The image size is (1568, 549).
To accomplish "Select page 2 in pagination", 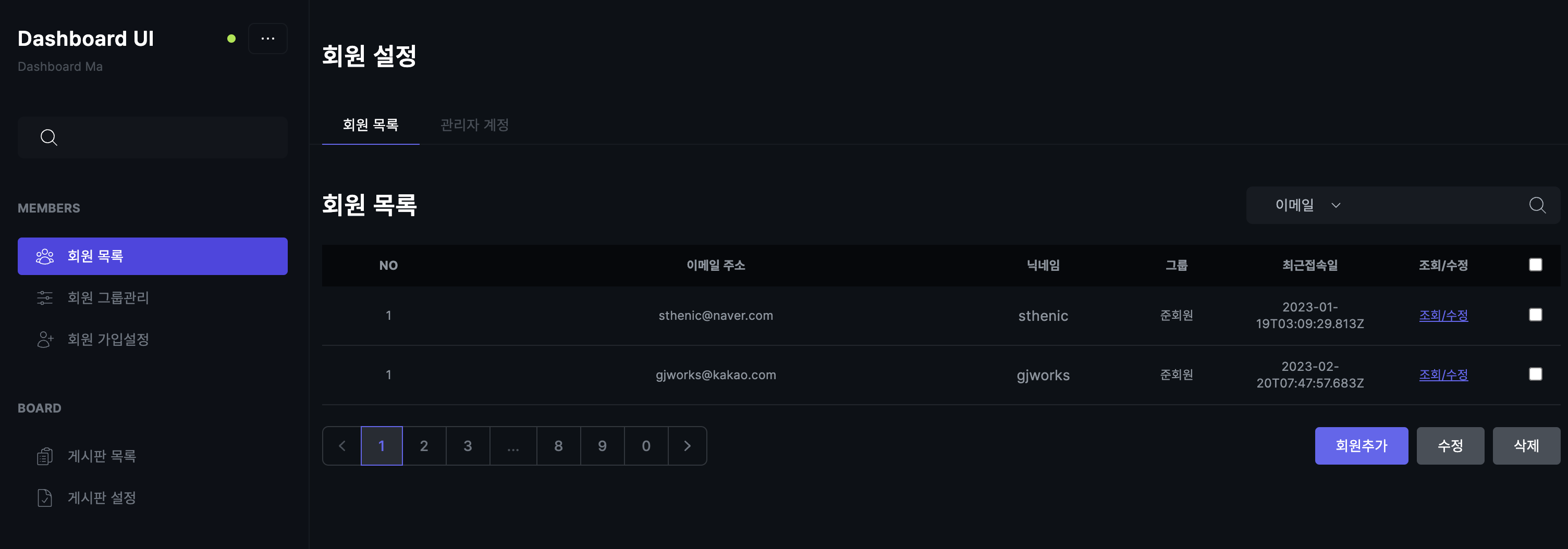I will click(x=424, y=446).
